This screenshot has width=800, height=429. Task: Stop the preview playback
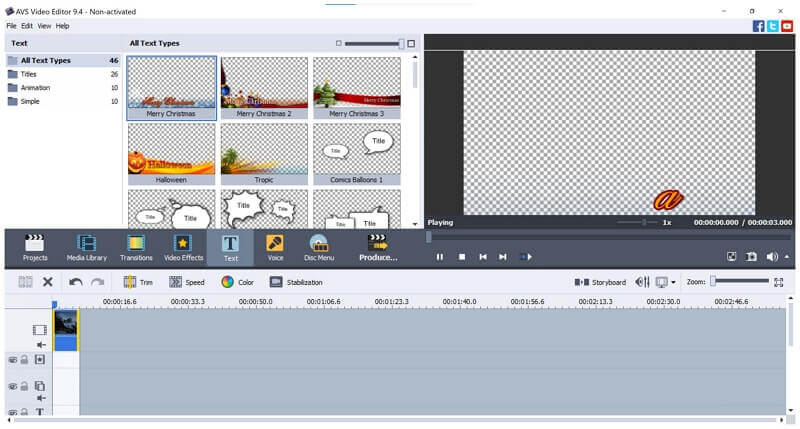[x=462, y=257]
